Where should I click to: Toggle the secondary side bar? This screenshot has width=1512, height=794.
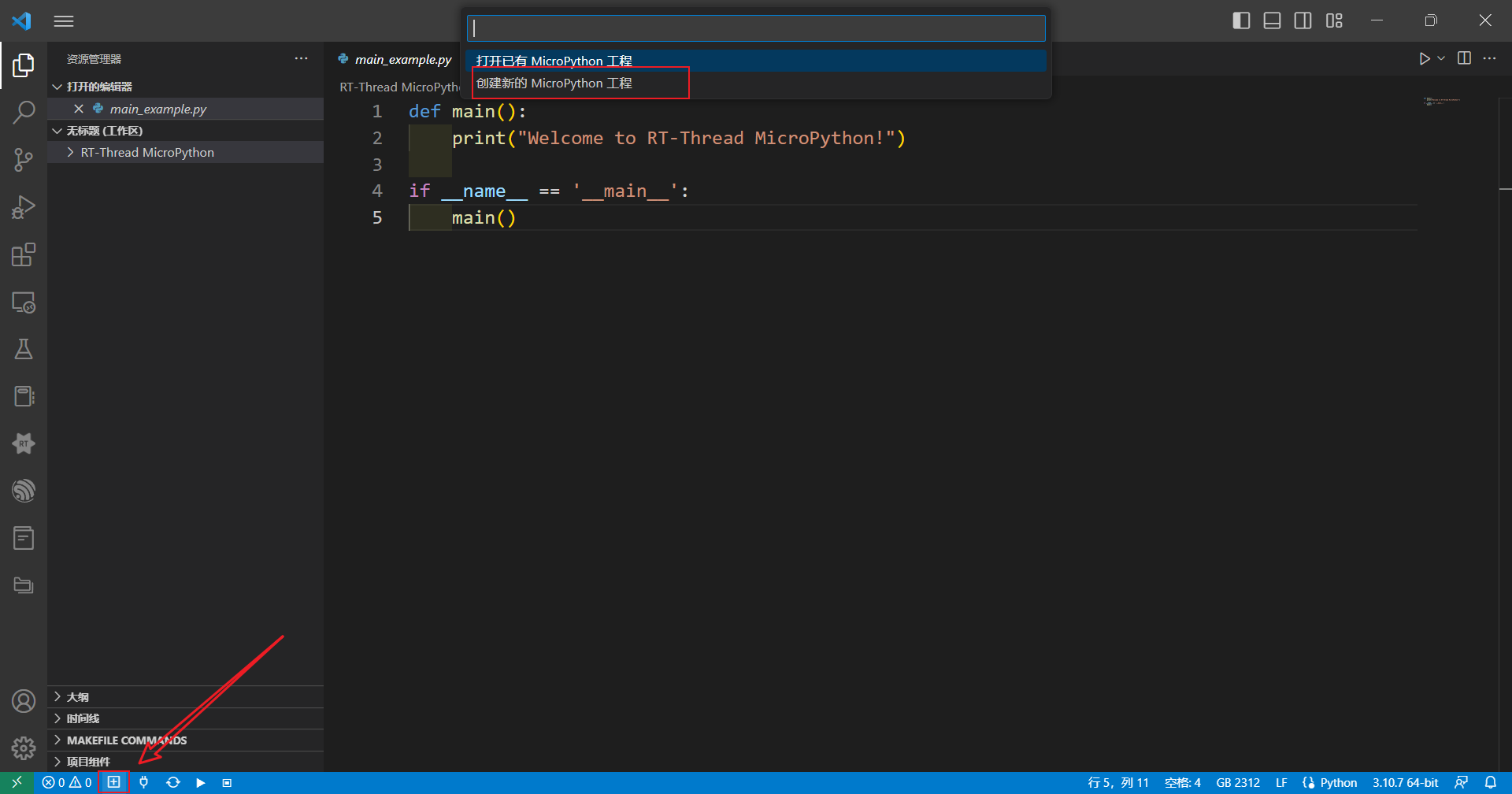click(x=1303, y=20)
